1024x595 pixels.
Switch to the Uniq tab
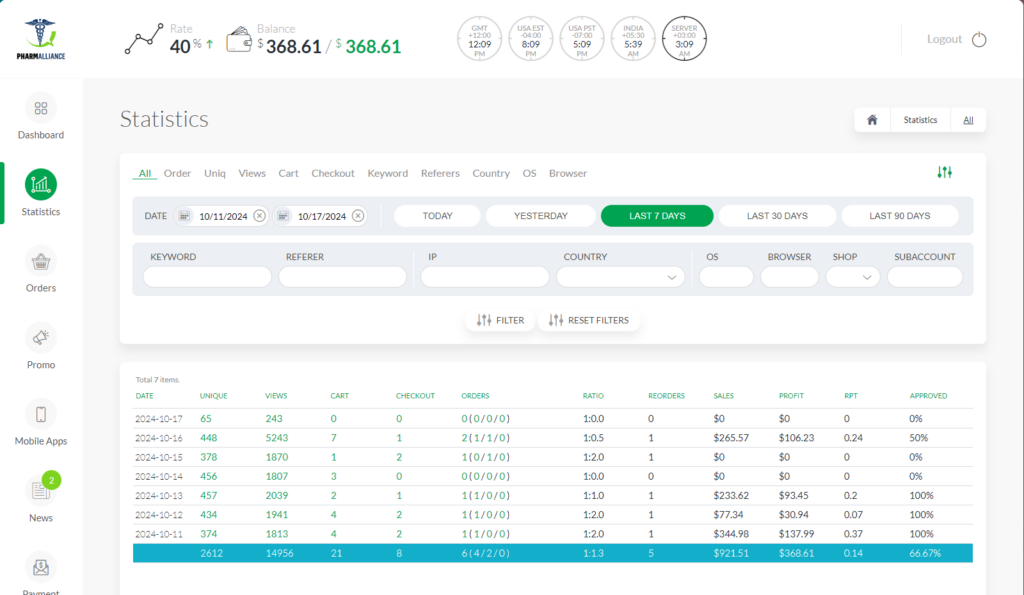215,173
